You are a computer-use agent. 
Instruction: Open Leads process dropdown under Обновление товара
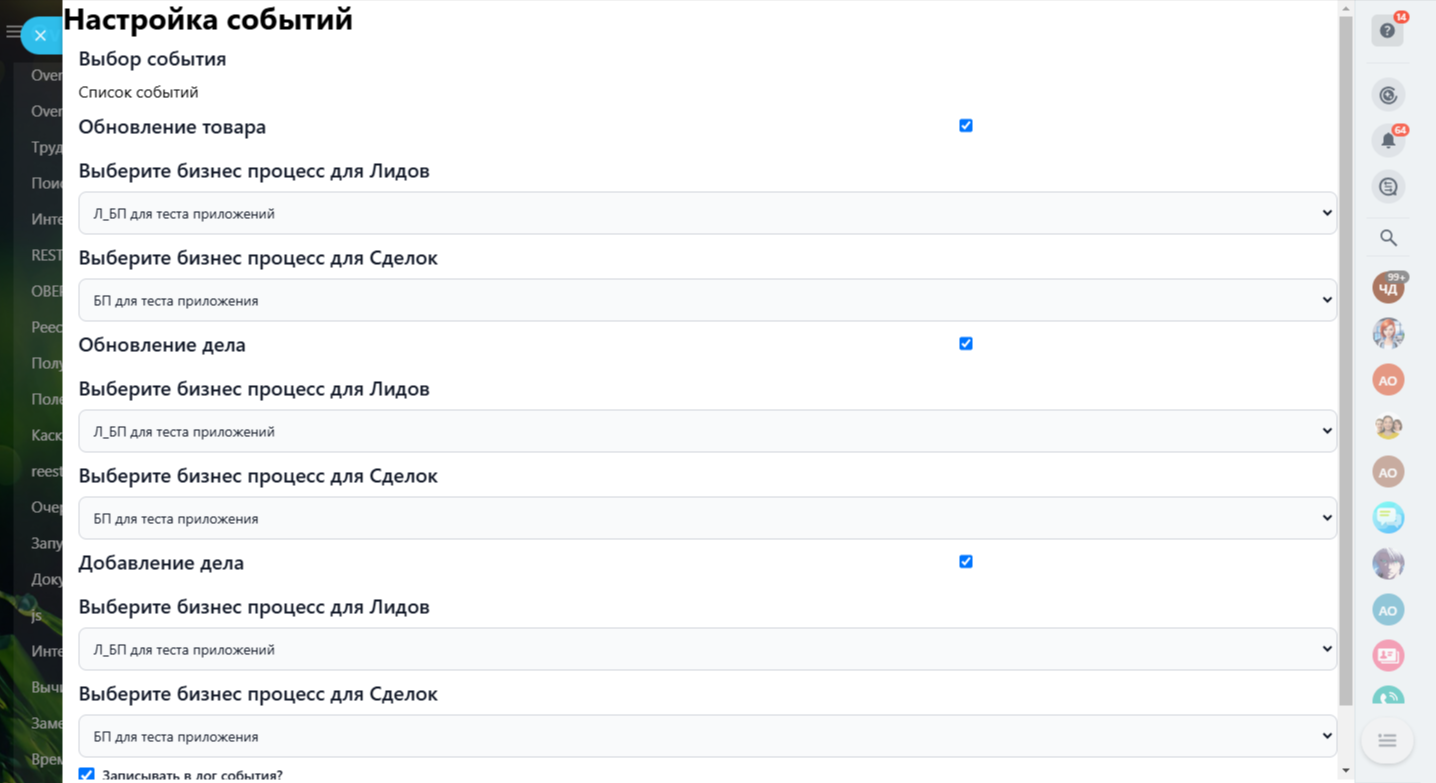click(x=707, y=213)
